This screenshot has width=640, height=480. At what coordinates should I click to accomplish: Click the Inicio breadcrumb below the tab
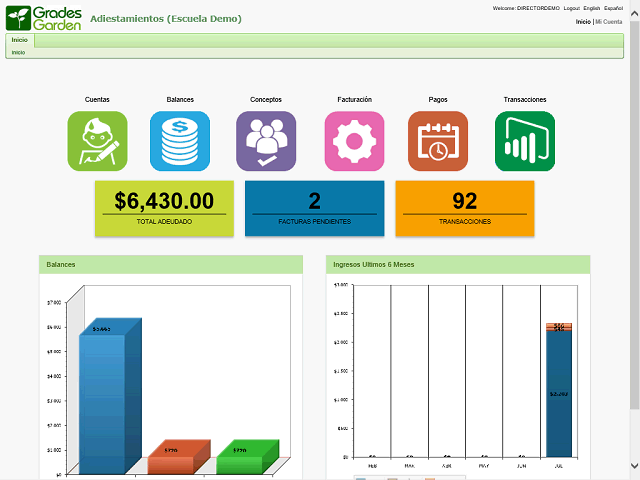click(x=19, y=52)
